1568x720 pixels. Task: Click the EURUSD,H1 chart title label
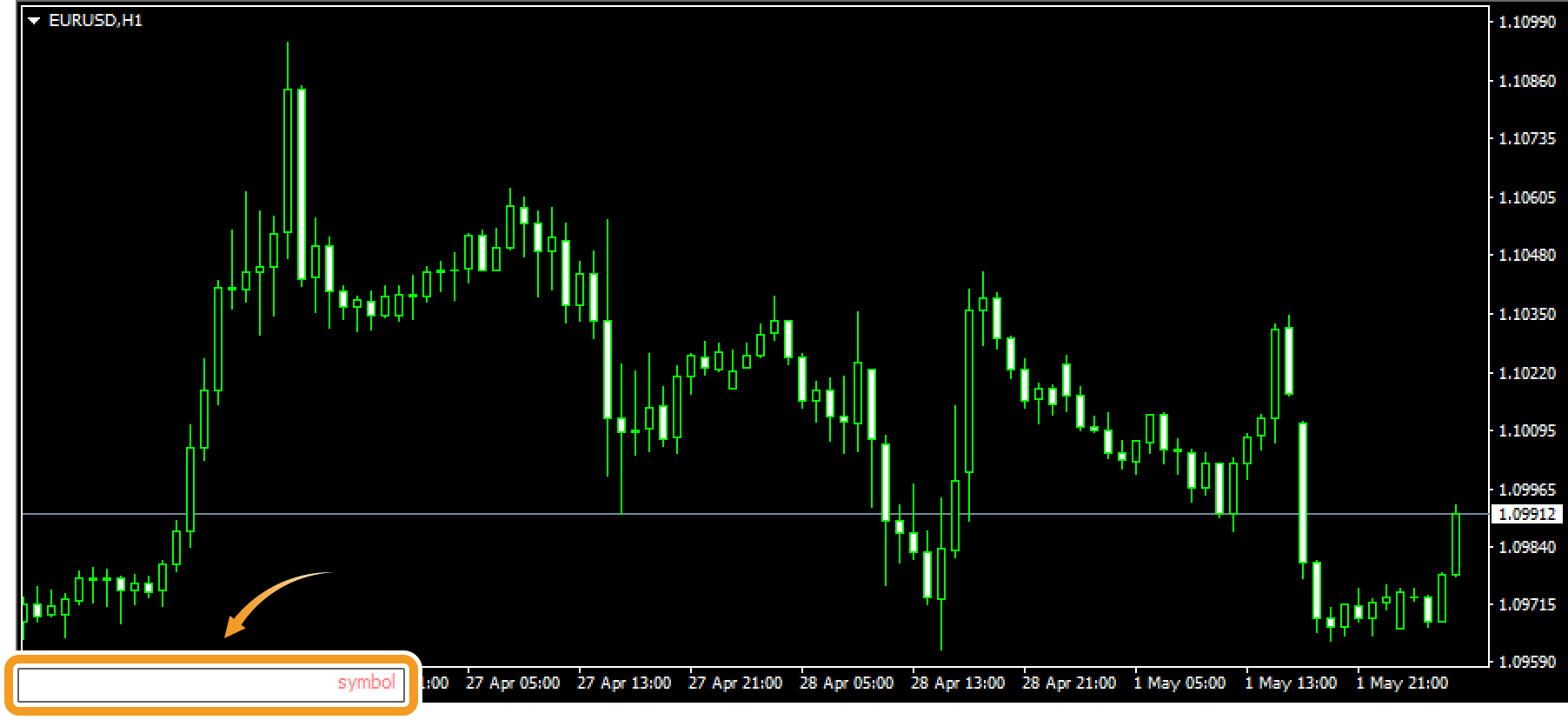(x=96, y=21)
